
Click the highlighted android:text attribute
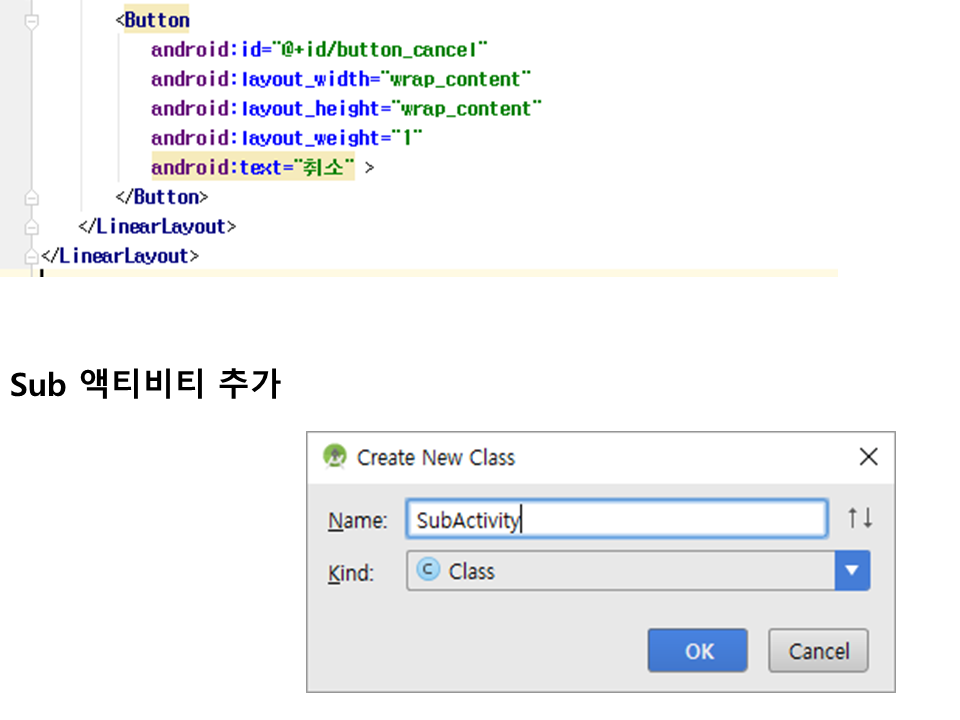click(252, 168)
